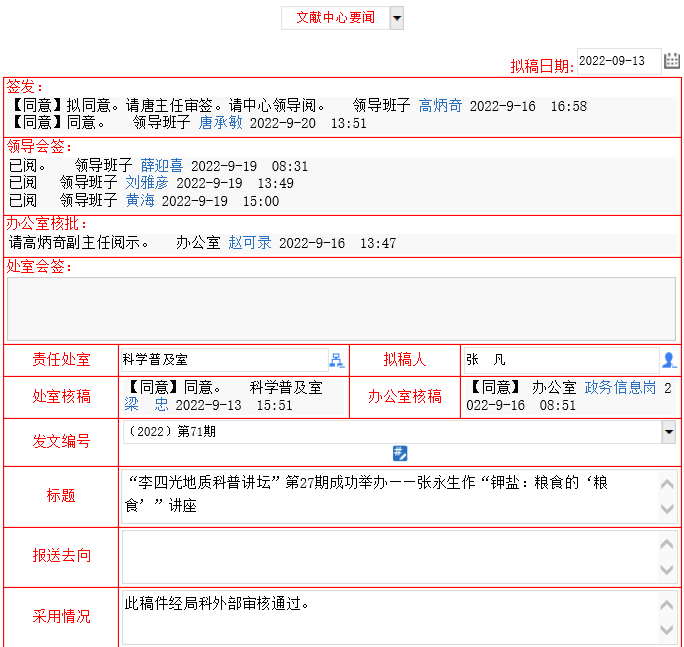Open the 发文编号 dropdown list

pos(668,432)
